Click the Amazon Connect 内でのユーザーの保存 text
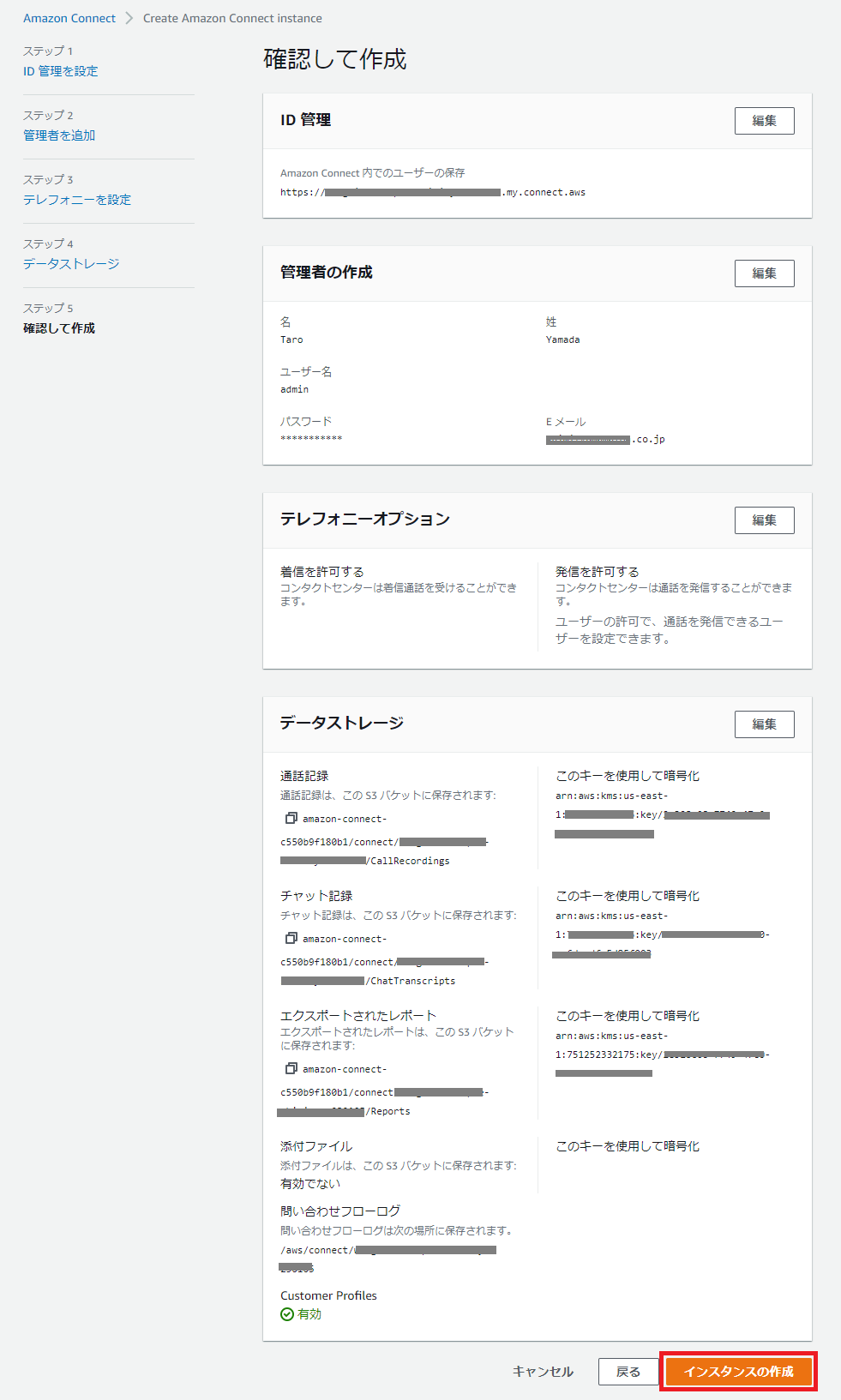Screen dimensions: 841x1400 tap(373, 173)
